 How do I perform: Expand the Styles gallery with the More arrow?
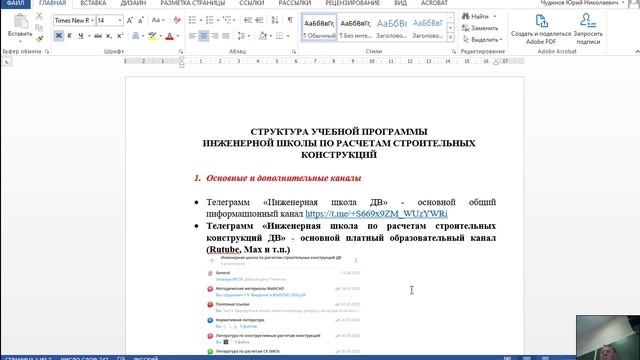click(x=451, y=37)
